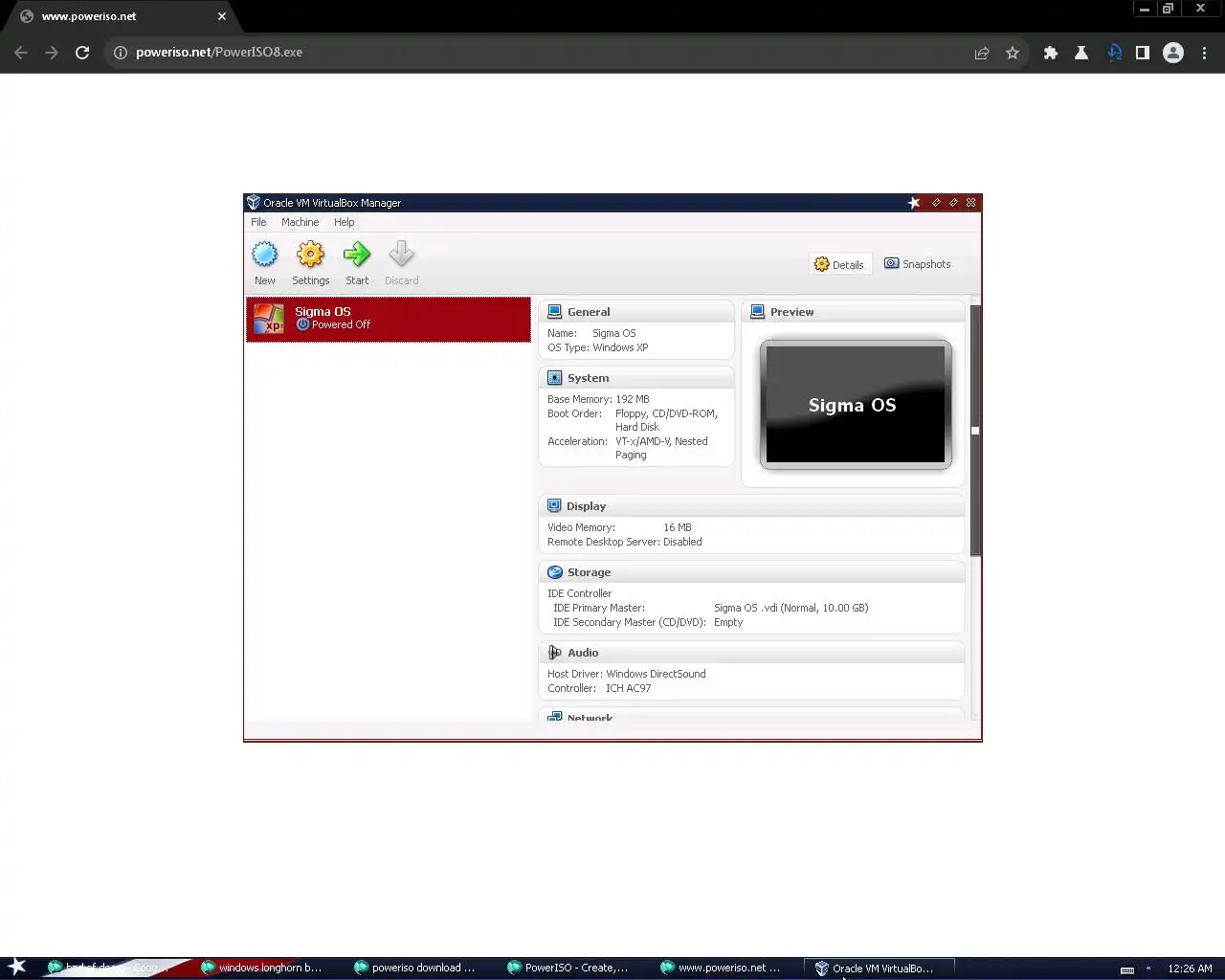The width and height of the screenshot is (1225, 980).
Task: Bookmark this page with the star icon
Action: pos(1013,53)
